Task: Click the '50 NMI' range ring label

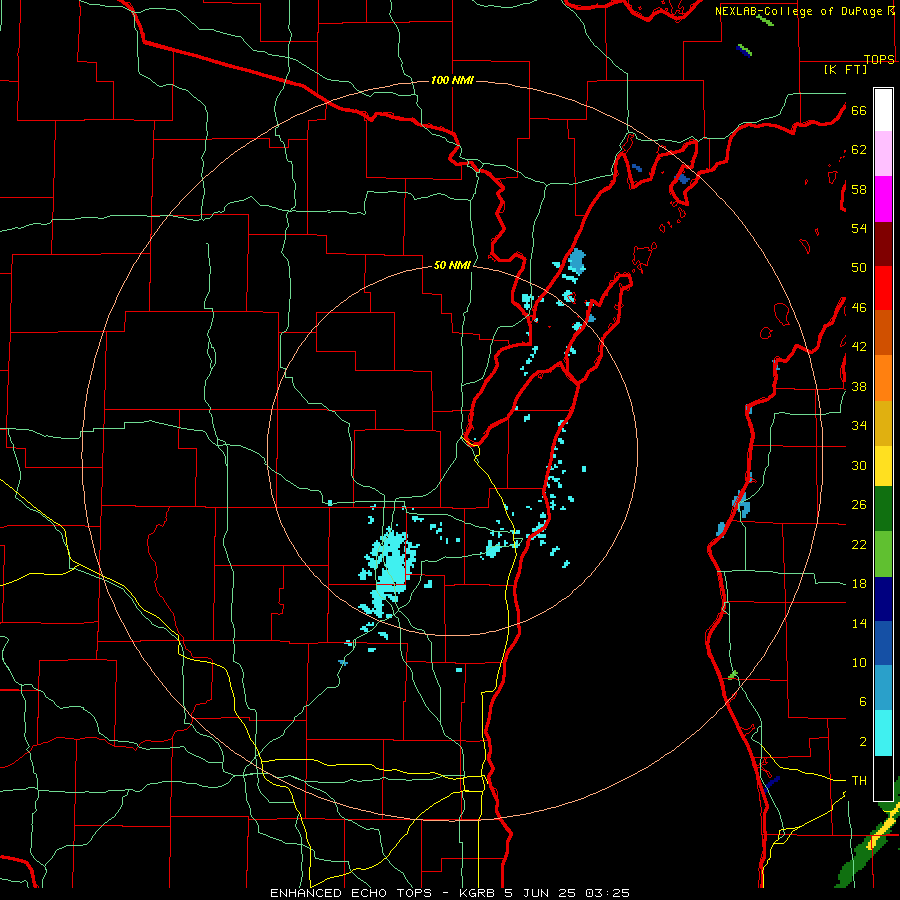Action: tap(452, 265)
